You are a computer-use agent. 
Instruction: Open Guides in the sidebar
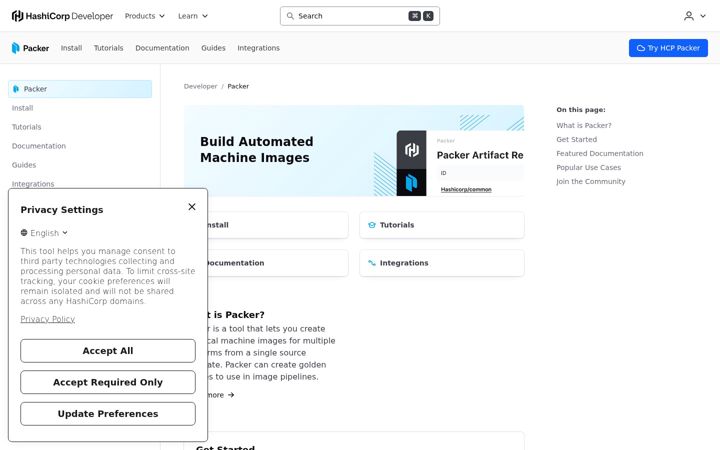point(24,165)
